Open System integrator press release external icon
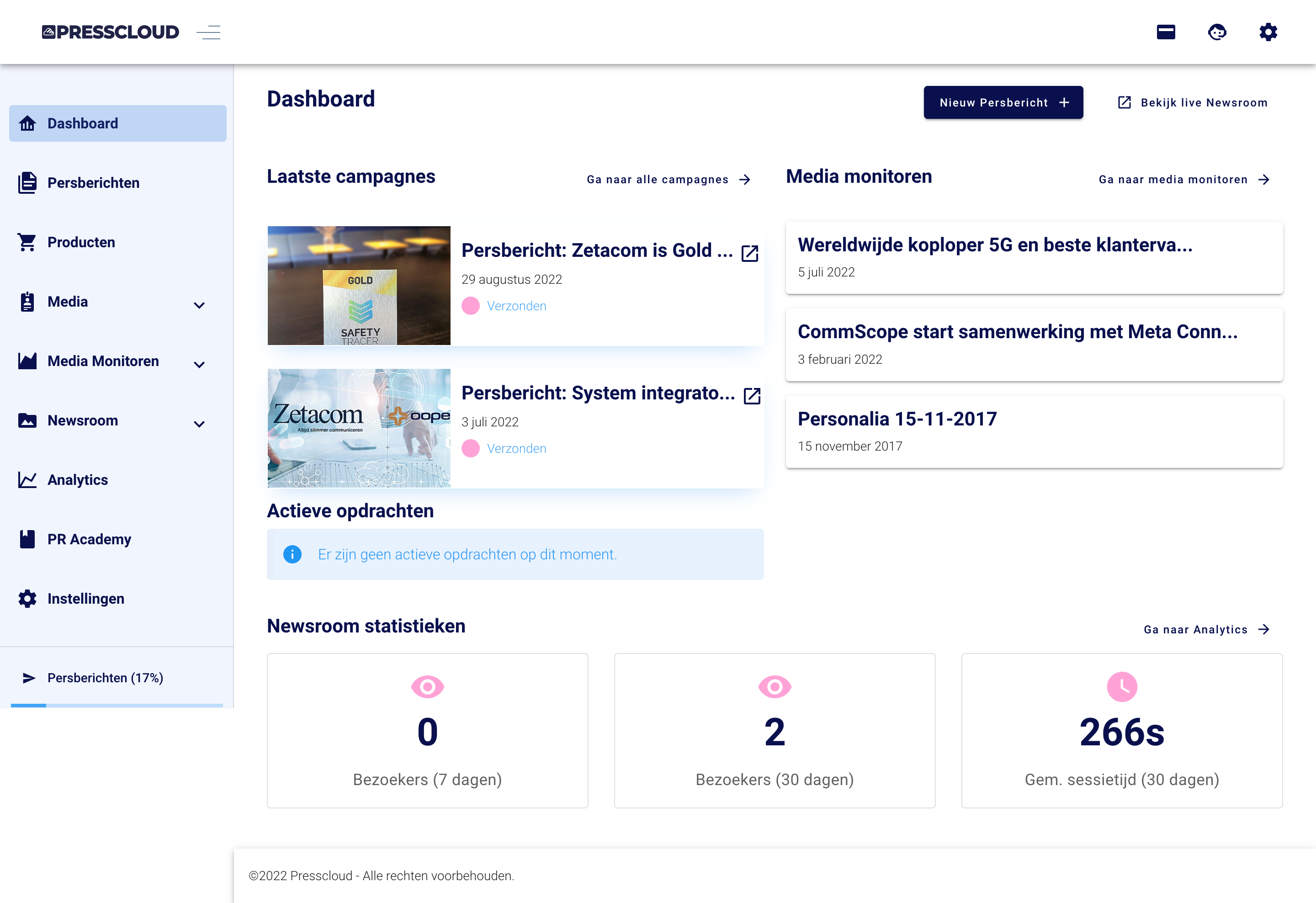This screenshot has width=1316, height=903. pos(751,396)
